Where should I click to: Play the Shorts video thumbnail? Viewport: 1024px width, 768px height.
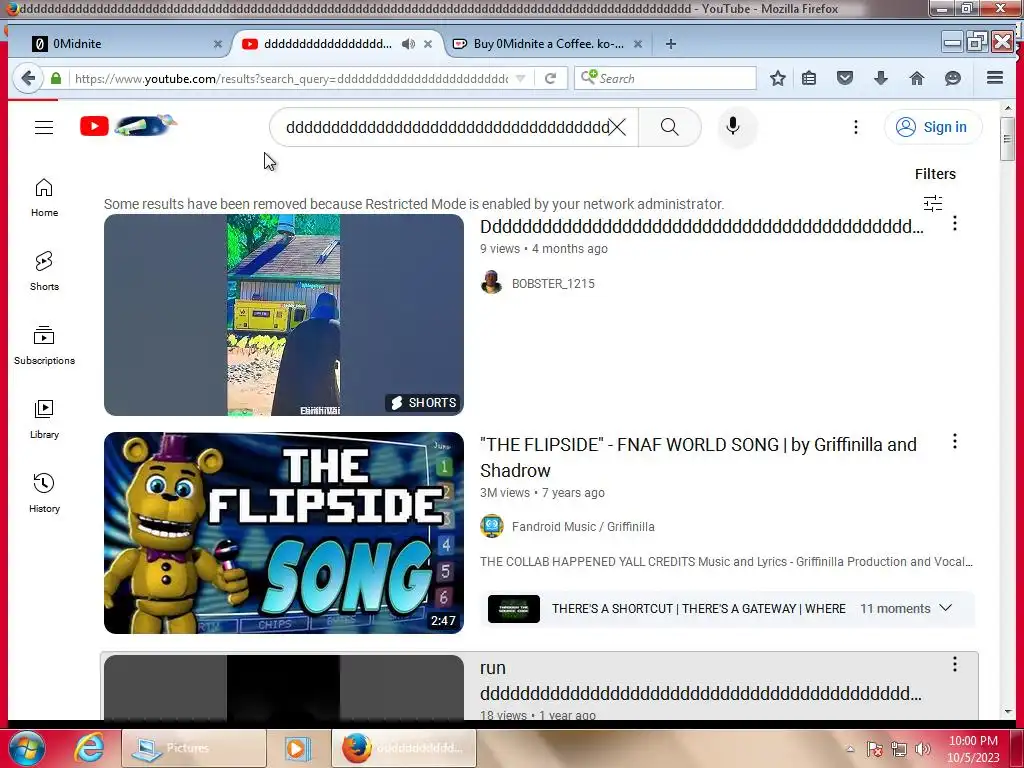pyautogui.click(x=283, y=315)
